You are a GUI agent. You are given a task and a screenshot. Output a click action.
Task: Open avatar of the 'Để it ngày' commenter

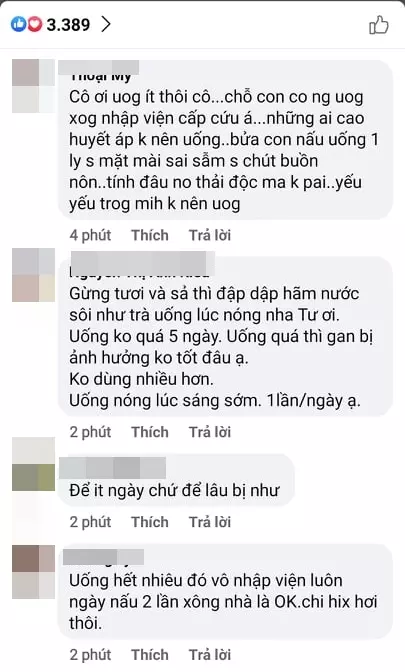tap(33, 464)
